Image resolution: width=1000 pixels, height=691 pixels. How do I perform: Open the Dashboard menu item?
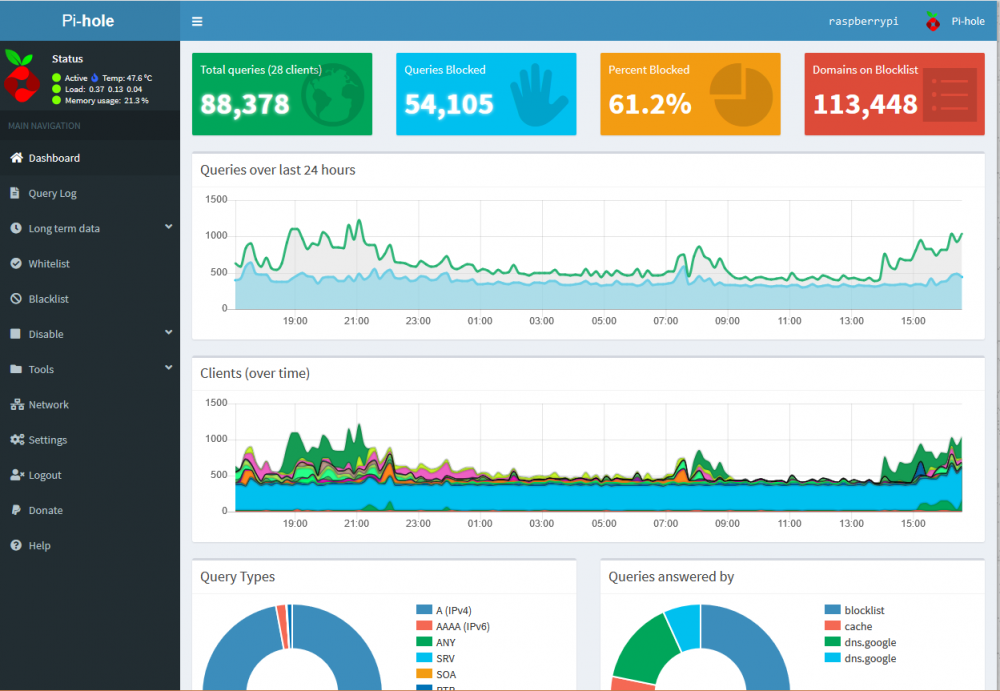(90, 158)
